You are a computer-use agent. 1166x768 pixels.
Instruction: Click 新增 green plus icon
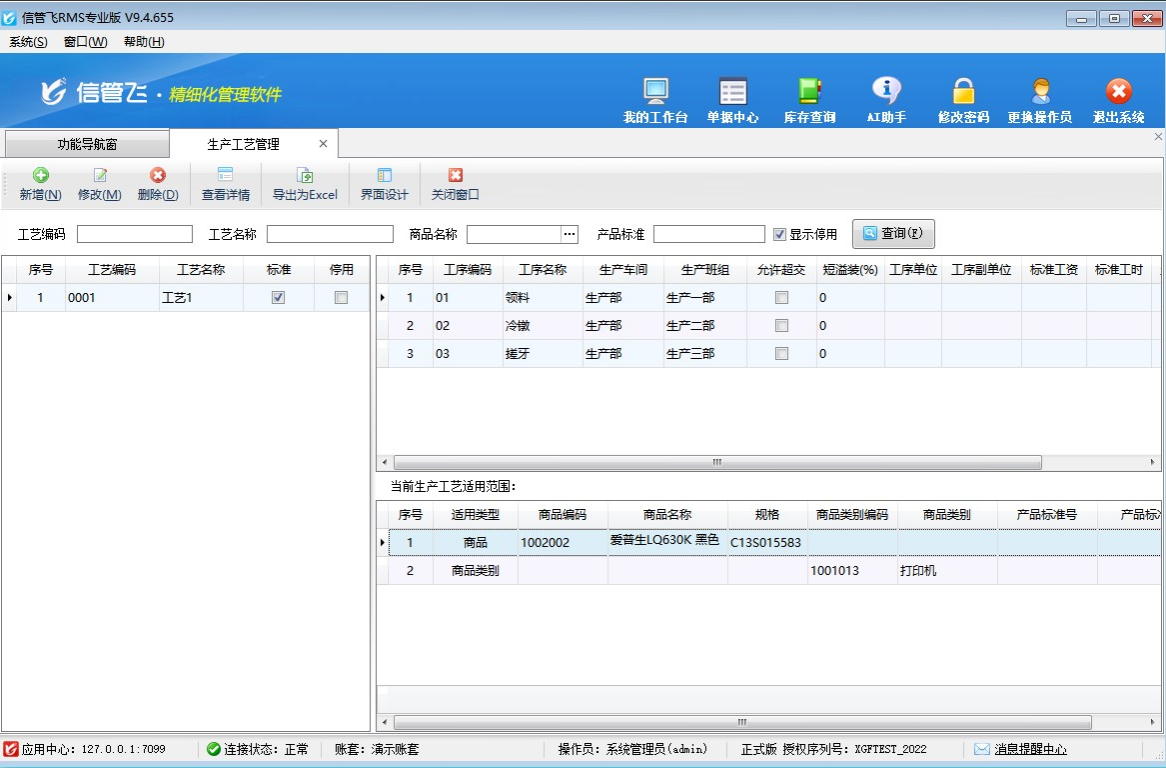point(41,176)
